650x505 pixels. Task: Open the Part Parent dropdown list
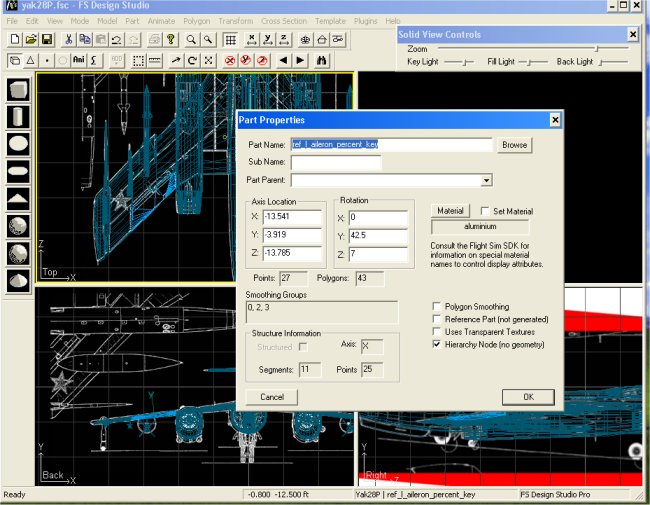(486, 180)
